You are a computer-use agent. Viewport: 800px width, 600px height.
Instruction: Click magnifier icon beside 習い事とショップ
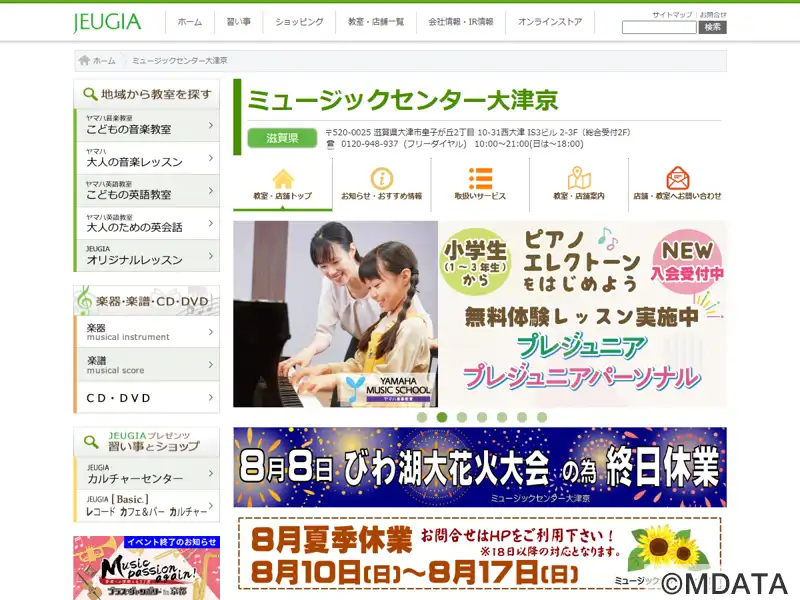tap(91, 442)
